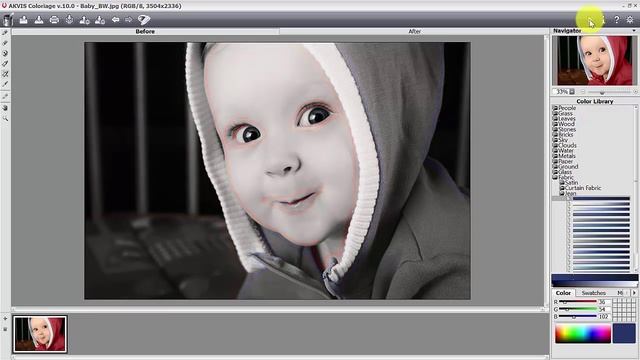
Task: Expand the Wood folder in Color Library
Action: (x=555, y=124)
